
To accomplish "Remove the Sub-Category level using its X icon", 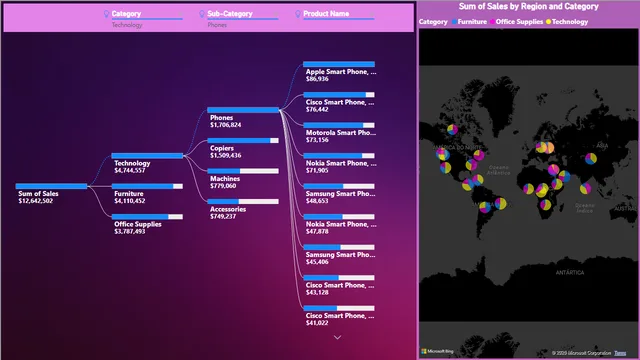I will point(276,14).
